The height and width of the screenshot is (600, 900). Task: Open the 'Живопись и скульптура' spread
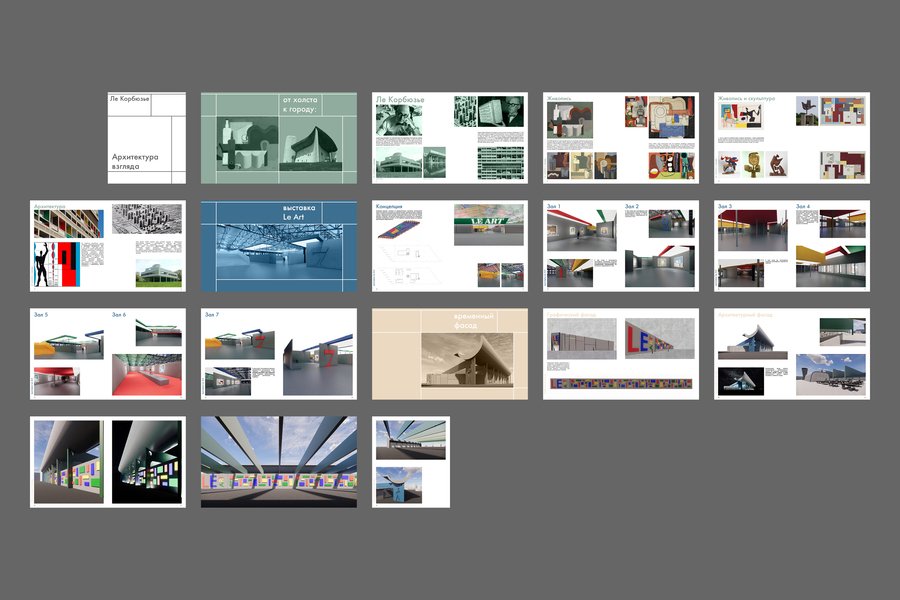[x=792, y=138]
